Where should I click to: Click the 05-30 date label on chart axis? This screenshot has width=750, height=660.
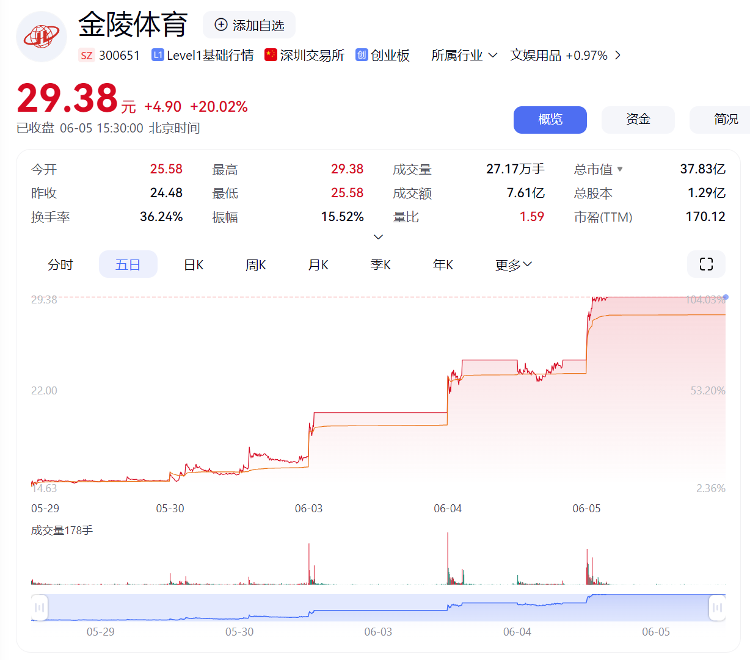[x=170, y=508]
